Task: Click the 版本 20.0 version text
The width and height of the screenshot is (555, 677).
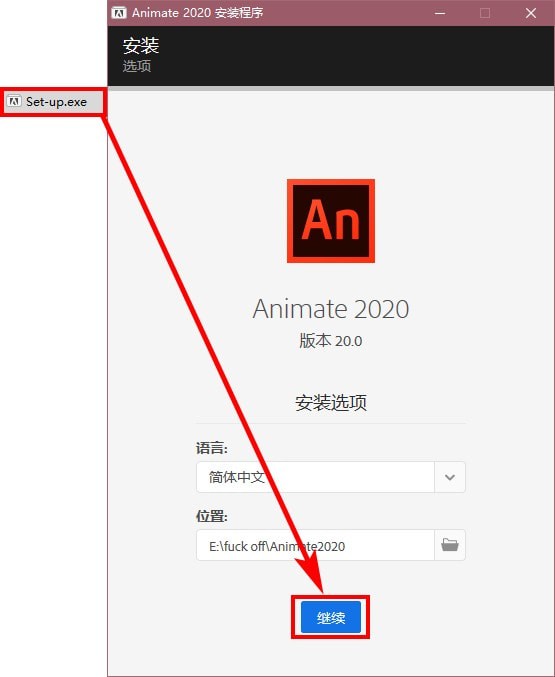Action: coord(331,341)
